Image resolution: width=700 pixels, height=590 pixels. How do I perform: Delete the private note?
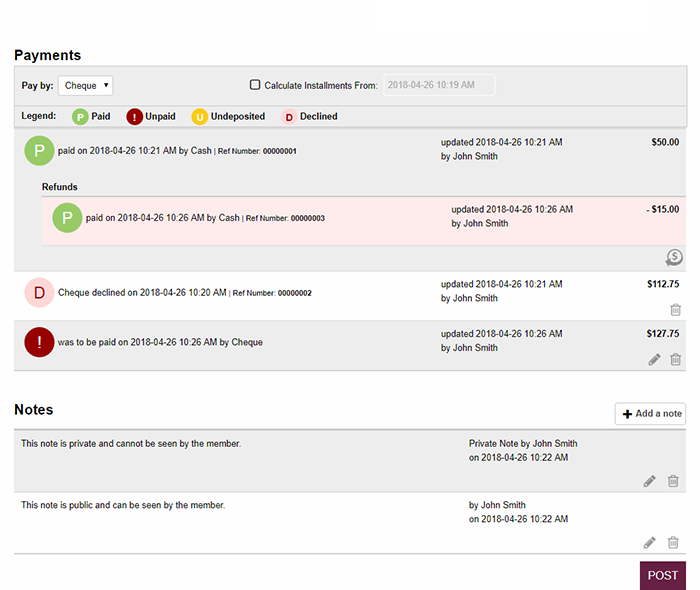pos(673,481)
